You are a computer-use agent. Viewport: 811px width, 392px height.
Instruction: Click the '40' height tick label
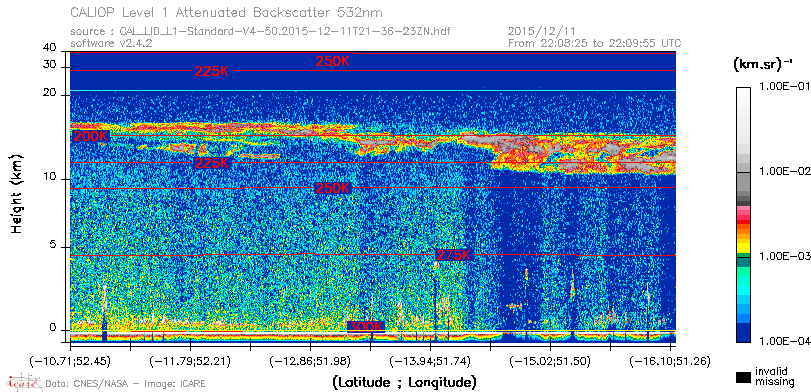(50, 48)
